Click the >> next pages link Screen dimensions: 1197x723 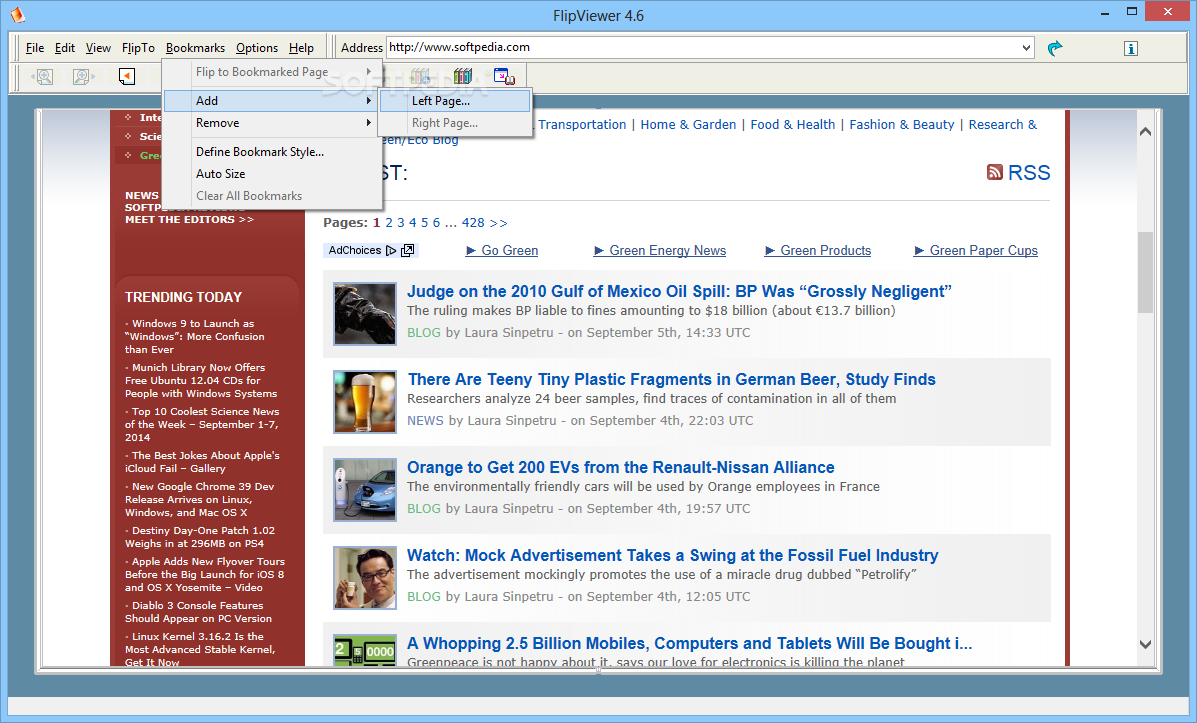(498, 223)
